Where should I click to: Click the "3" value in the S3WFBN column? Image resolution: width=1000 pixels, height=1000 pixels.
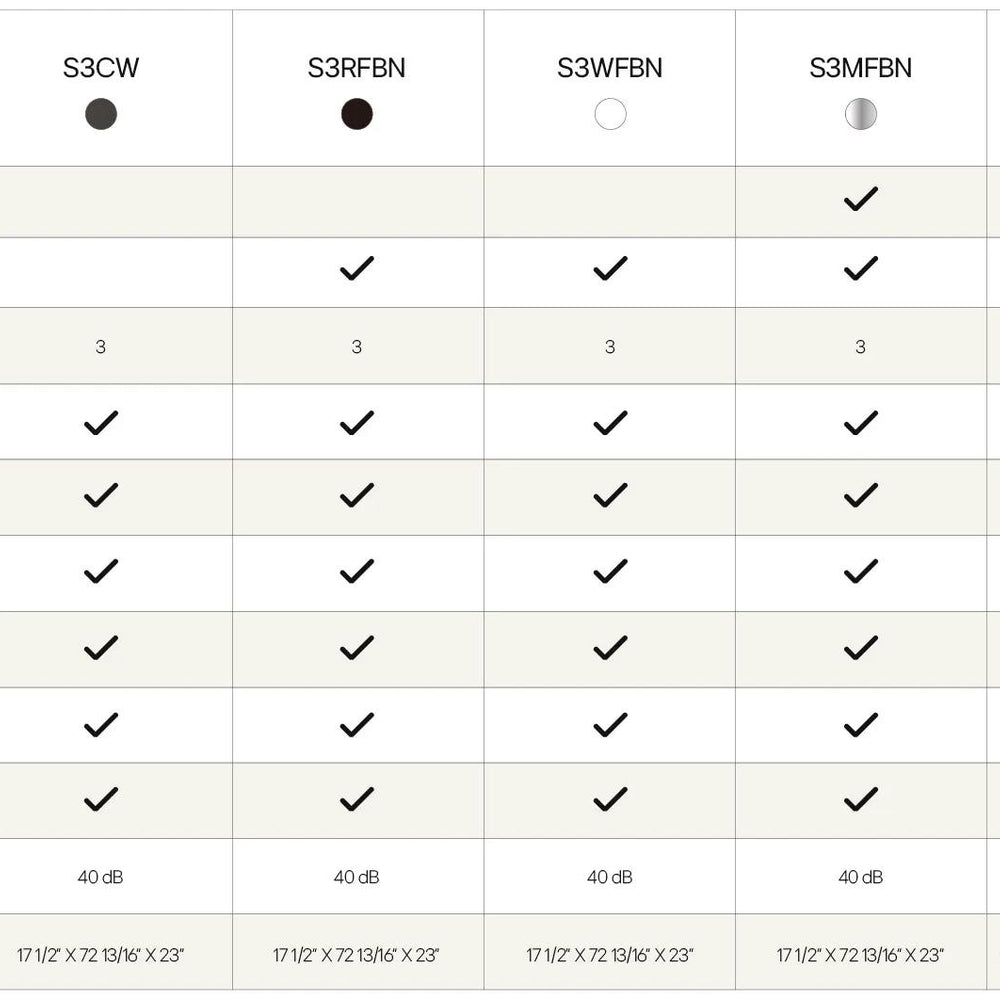(x=610, y=347)
